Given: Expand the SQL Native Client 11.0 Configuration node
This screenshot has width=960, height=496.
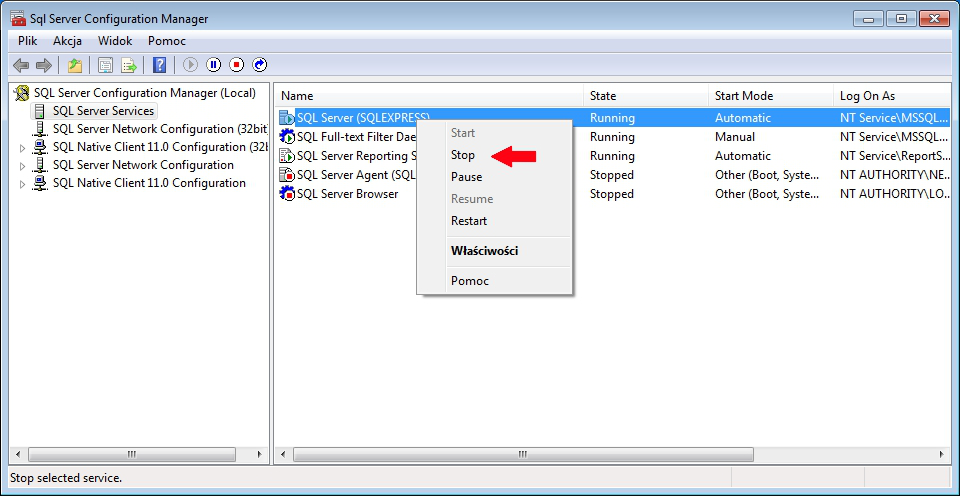Looking at the screenshot, I should 23,184.
